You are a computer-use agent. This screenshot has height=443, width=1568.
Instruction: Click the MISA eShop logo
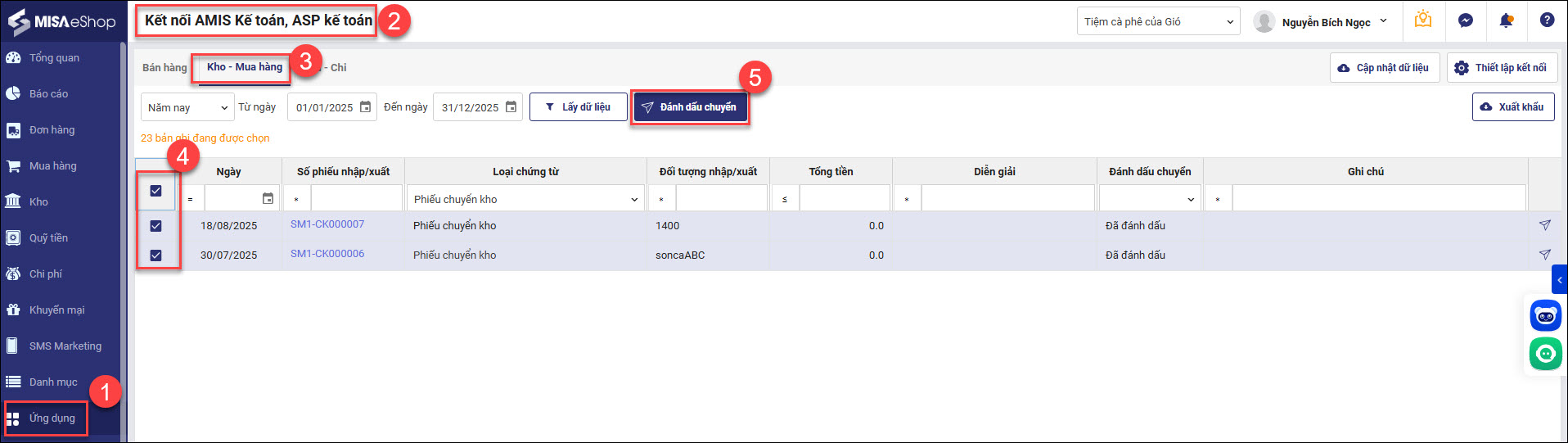pyautogui.click(x=61, y=22)
